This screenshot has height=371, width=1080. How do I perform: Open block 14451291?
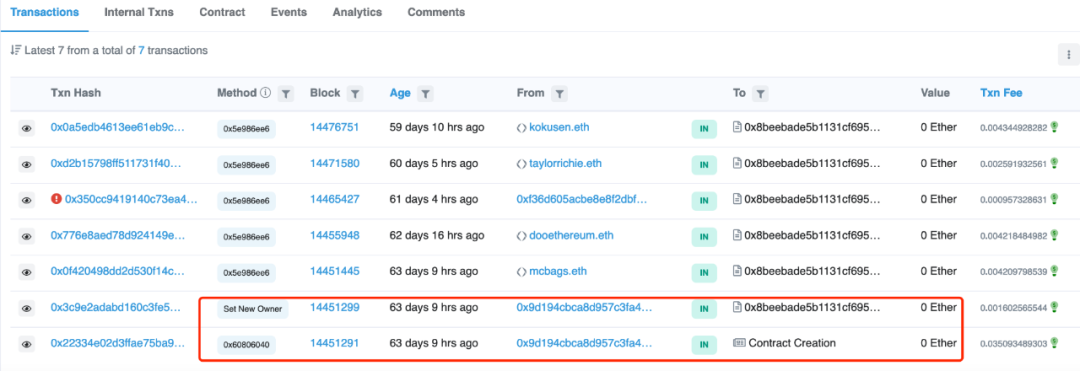click(x=334, y=343)
